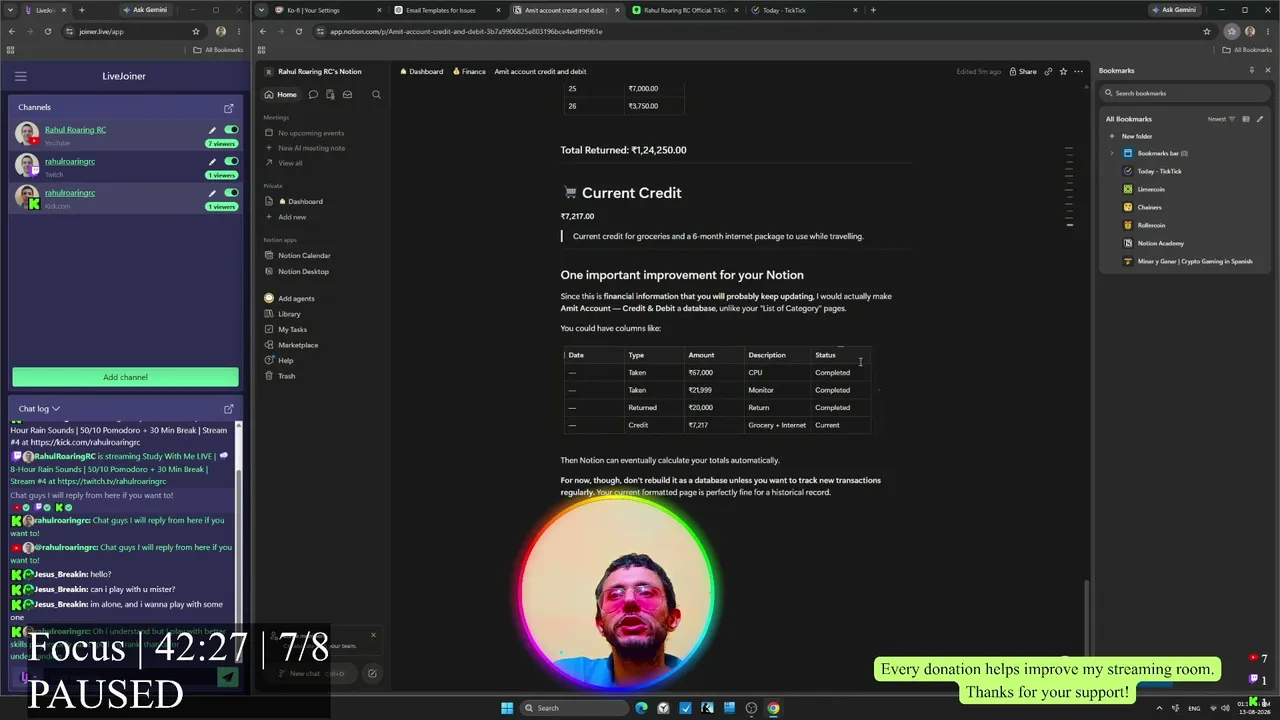The height and width of the screenshot is (720, 1280).
Task: Switch to Rahul Roaring RC Official TikTok tab
Action: tap(686, 10)
